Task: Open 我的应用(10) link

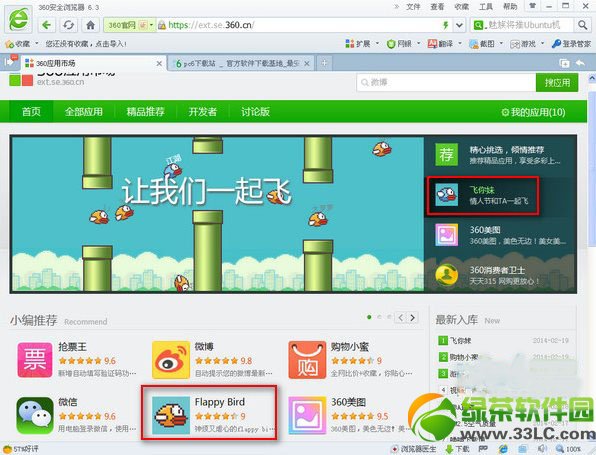Action: point(533,112)
